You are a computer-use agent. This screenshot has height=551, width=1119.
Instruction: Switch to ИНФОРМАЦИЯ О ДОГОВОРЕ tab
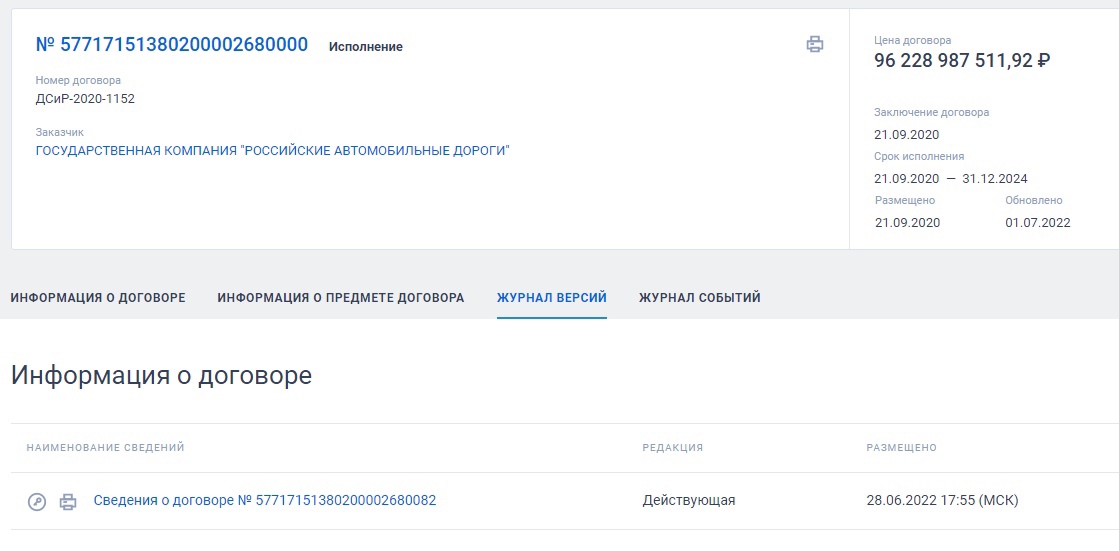(x=98, y=298)
